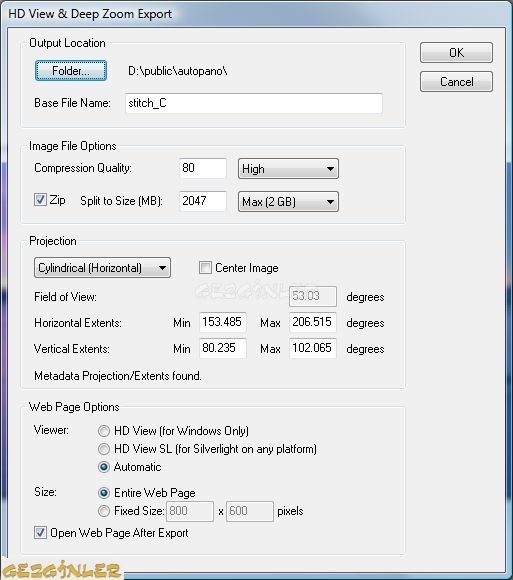Uncheck the Zip checkbox
This screenshot has width=513, height=580.
point(40,200)
